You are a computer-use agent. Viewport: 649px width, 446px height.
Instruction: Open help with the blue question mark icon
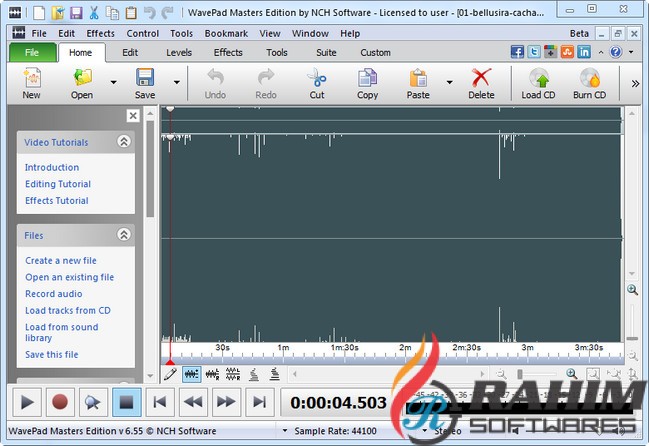pos(615,52)
